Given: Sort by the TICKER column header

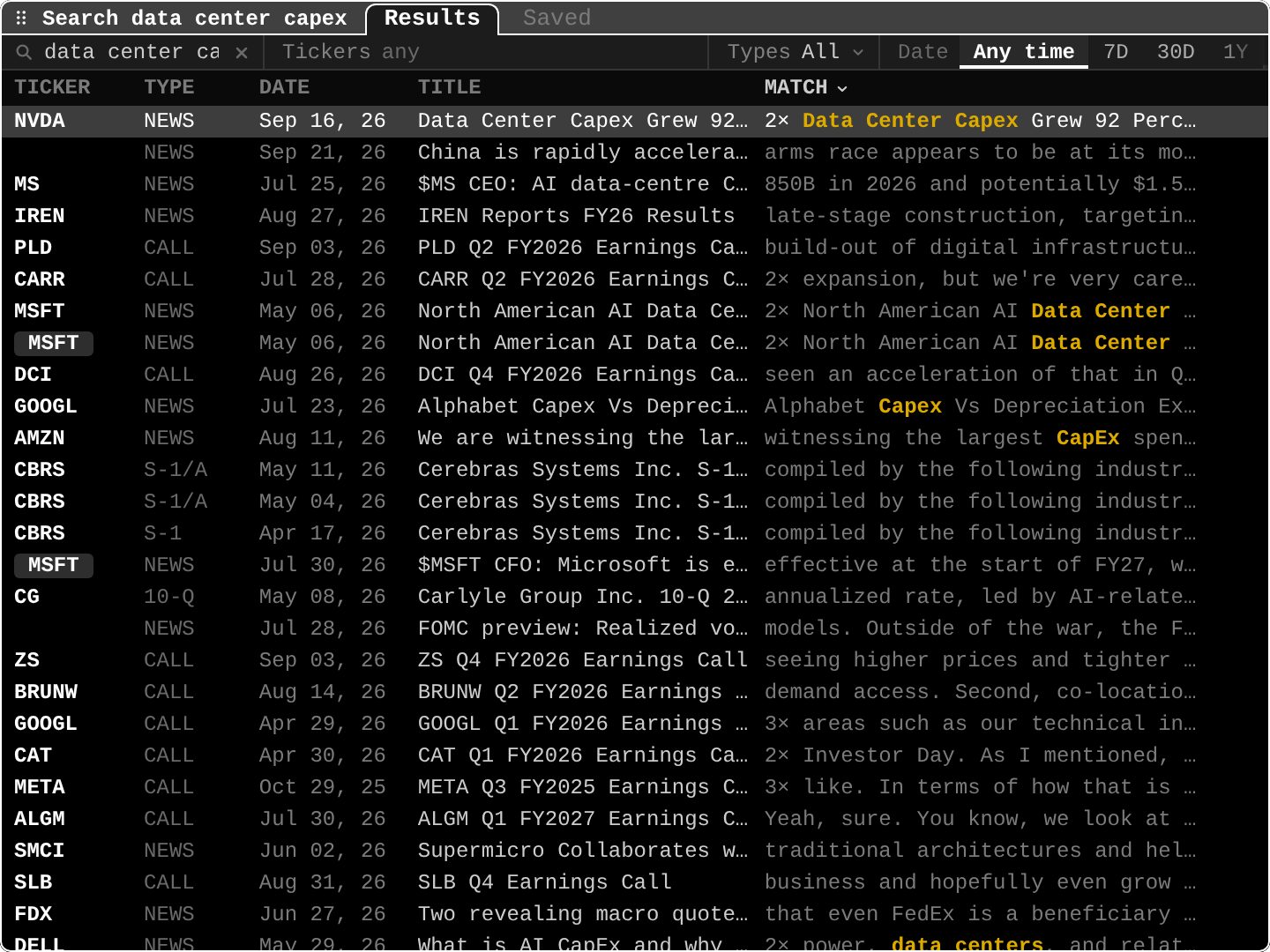Looking at the screenshot, I should [52, 87].
